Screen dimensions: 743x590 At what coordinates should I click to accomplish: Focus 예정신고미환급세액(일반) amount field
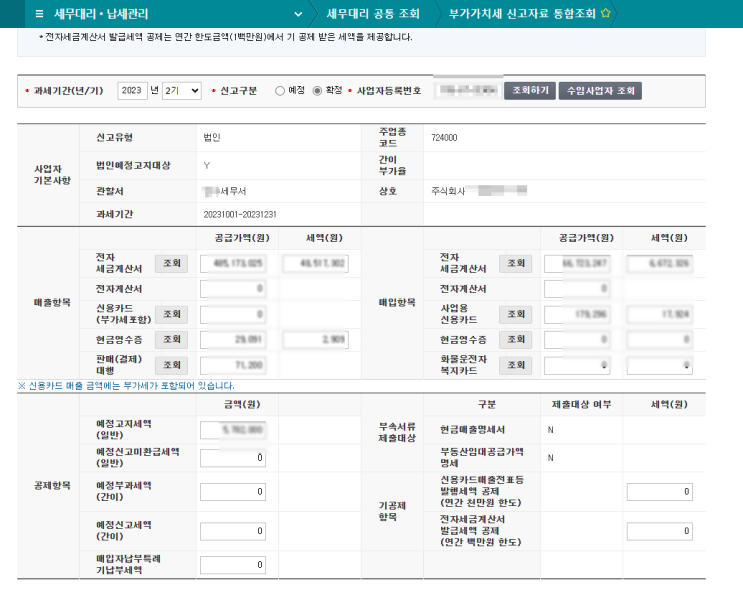pos(233,458)
